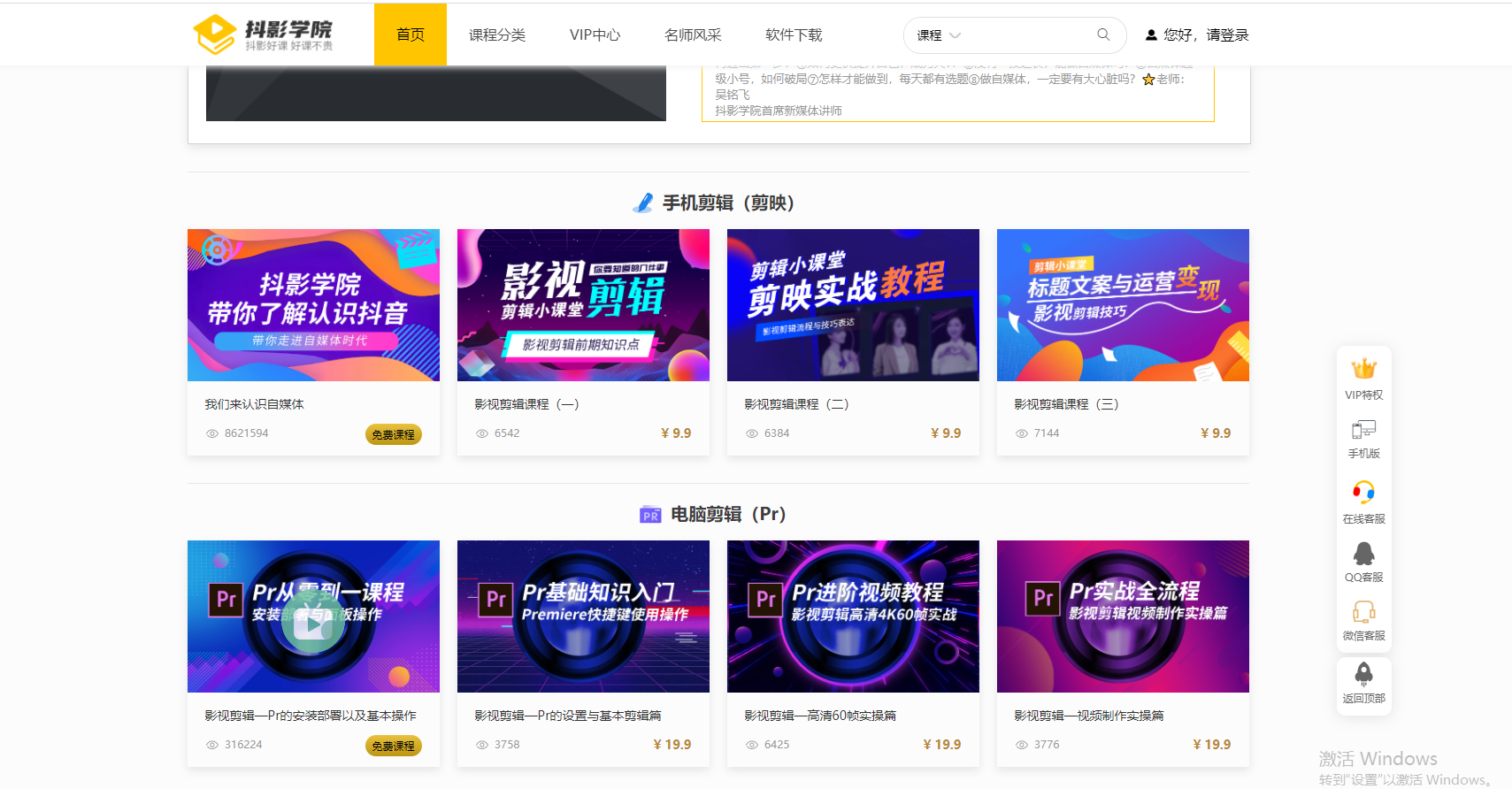Click the 您好，请登录 login link
Screen dimensions: 1512x789
click(x=1206, y=35)
